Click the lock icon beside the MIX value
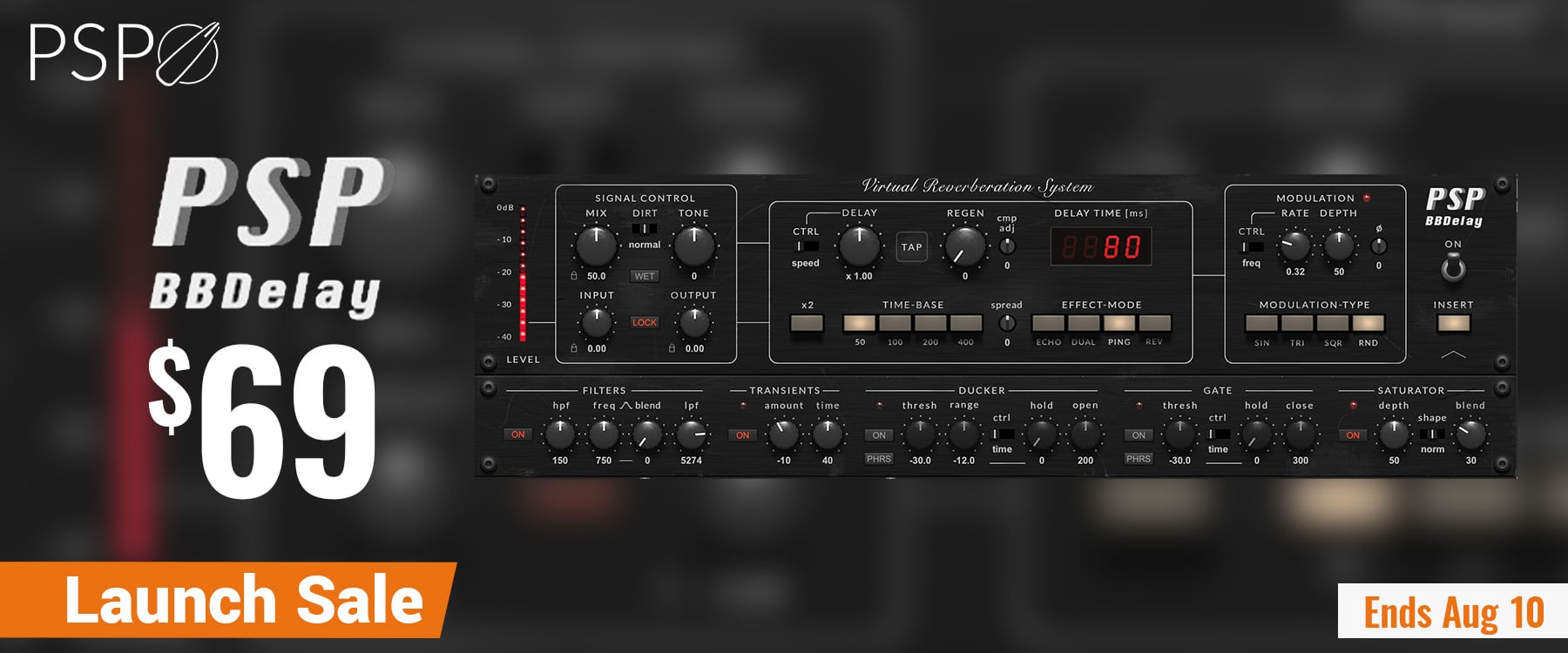Screen dimensions: 1568x653 [x=574, y=276]
